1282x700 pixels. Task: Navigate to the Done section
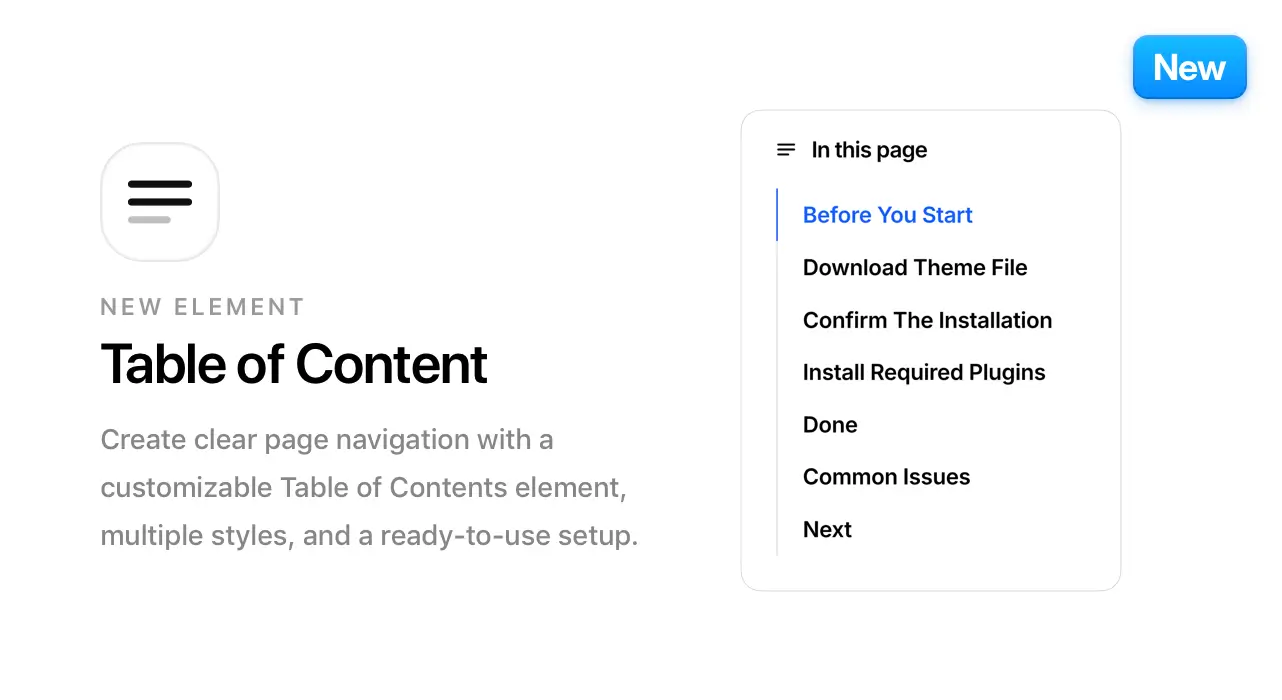point(830,425)
